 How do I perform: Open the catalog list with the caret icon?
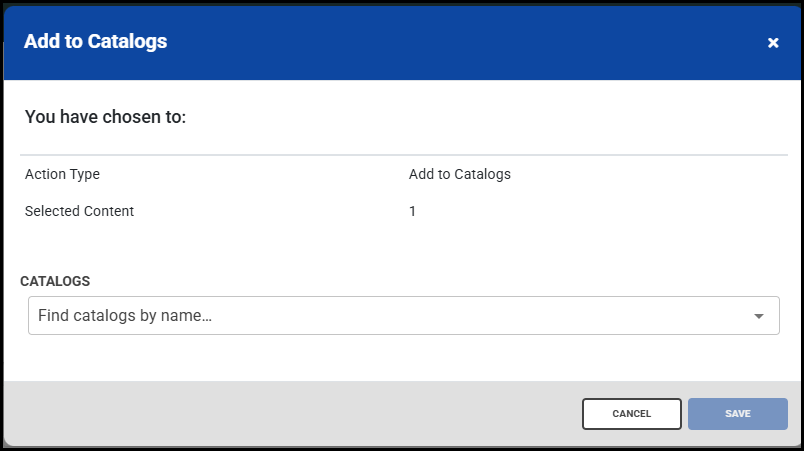pos(759,316)
